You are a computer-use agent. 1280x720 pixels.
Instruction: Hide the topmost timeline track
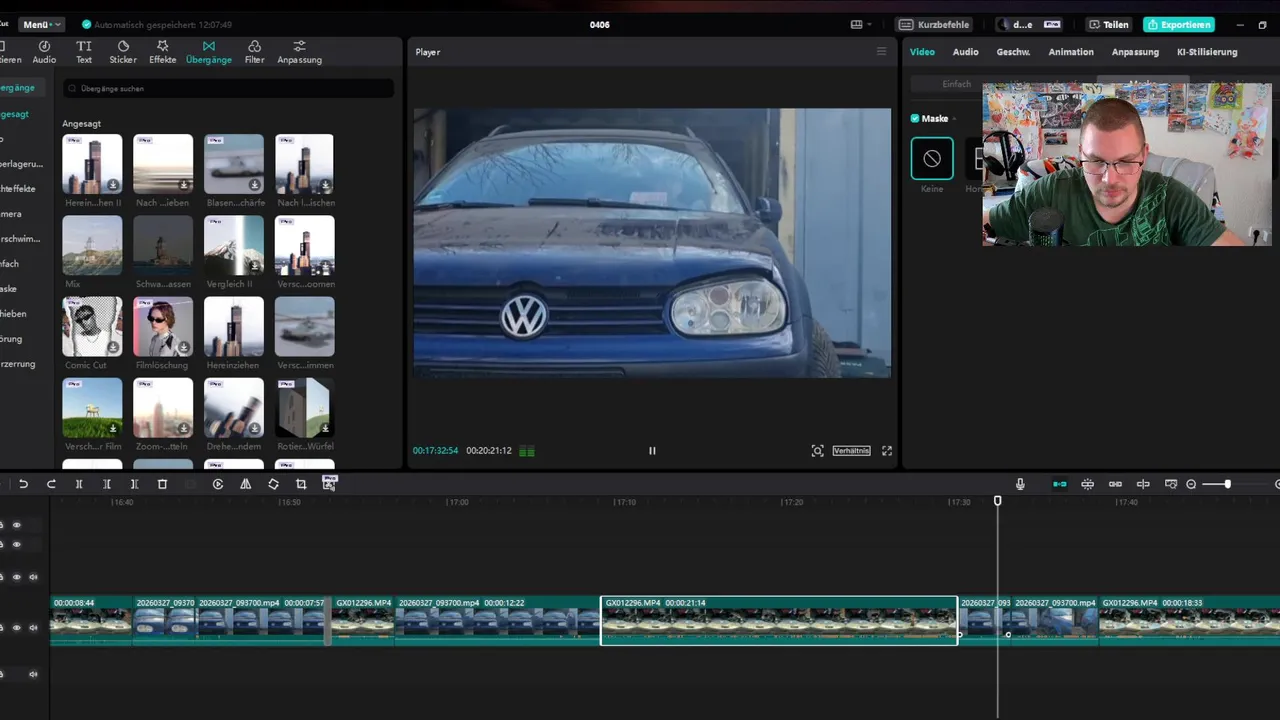[x=16, y=525]
